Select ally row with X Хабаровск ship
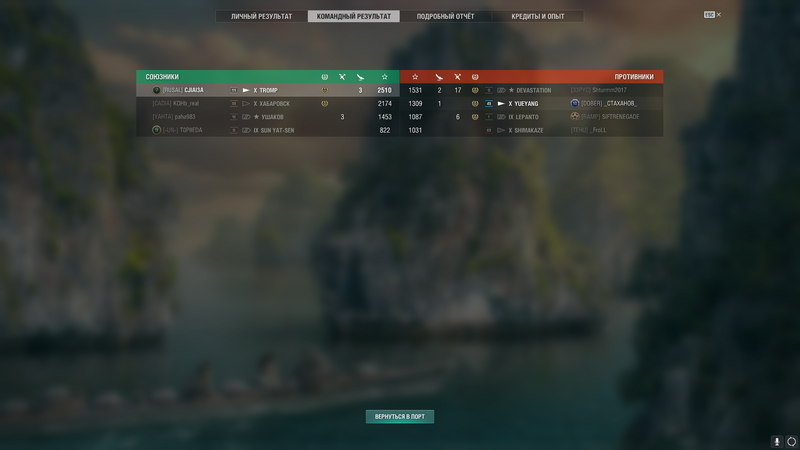 pyautogui.click(x=268, y=104)
